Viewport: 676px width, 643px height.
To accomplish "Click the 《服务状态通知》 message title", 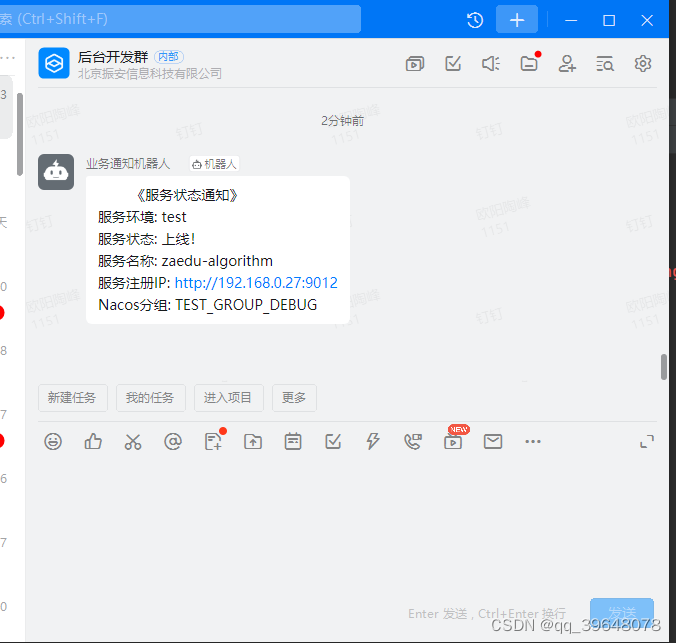I will pyautogui.click(x=188, y=195).
